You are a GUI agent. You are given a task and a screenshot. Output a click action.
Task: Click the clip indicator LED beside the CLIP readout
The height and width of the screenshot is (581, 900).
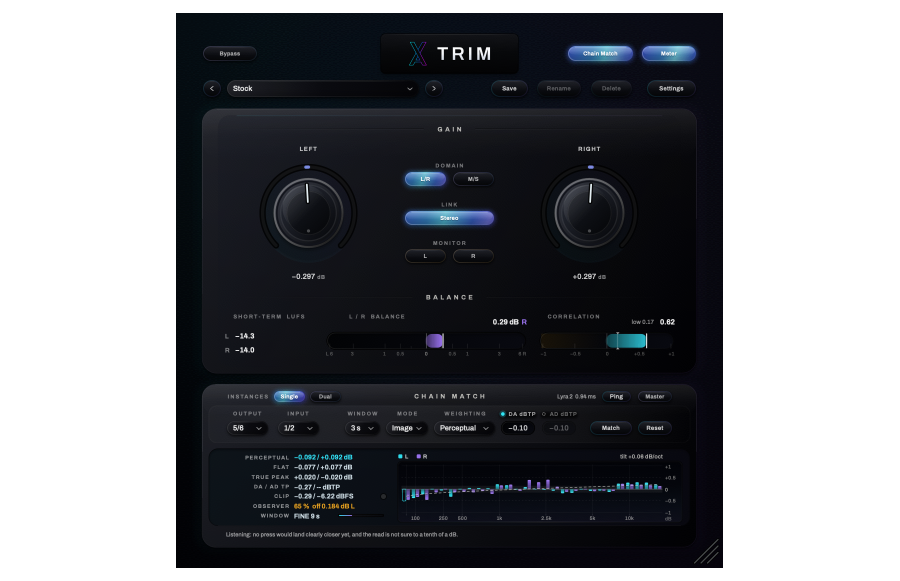tap(383, 497)
